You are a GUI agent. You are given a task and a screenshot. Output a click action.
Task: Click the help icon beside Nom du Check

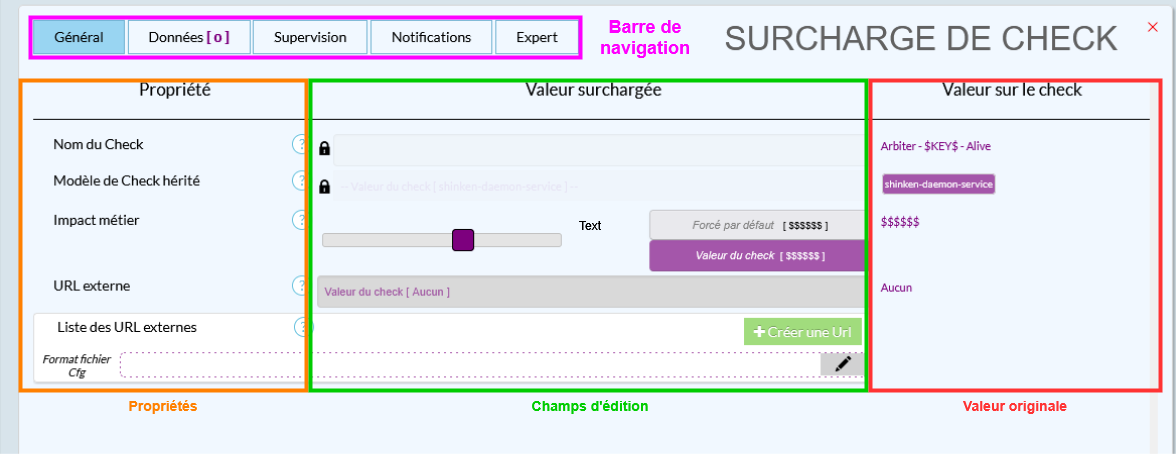tap(299, 145)
